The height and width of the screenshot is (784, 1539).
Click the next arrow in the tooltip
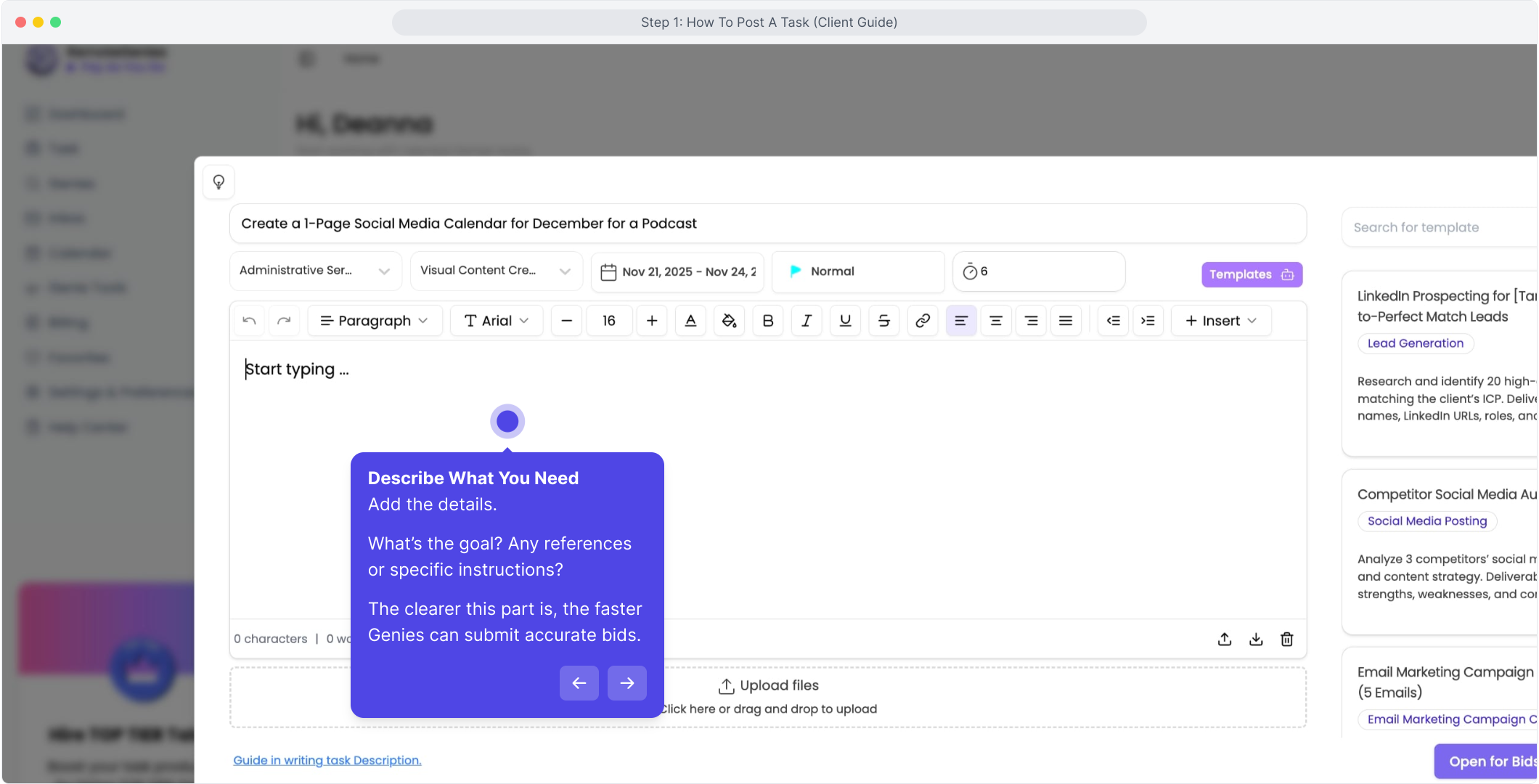tap(626, 683)
